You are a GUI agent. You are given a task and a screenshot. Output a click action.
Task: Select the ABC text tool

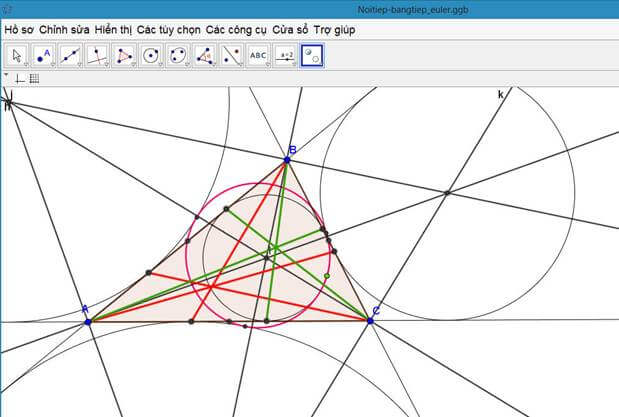pos(258,56)
